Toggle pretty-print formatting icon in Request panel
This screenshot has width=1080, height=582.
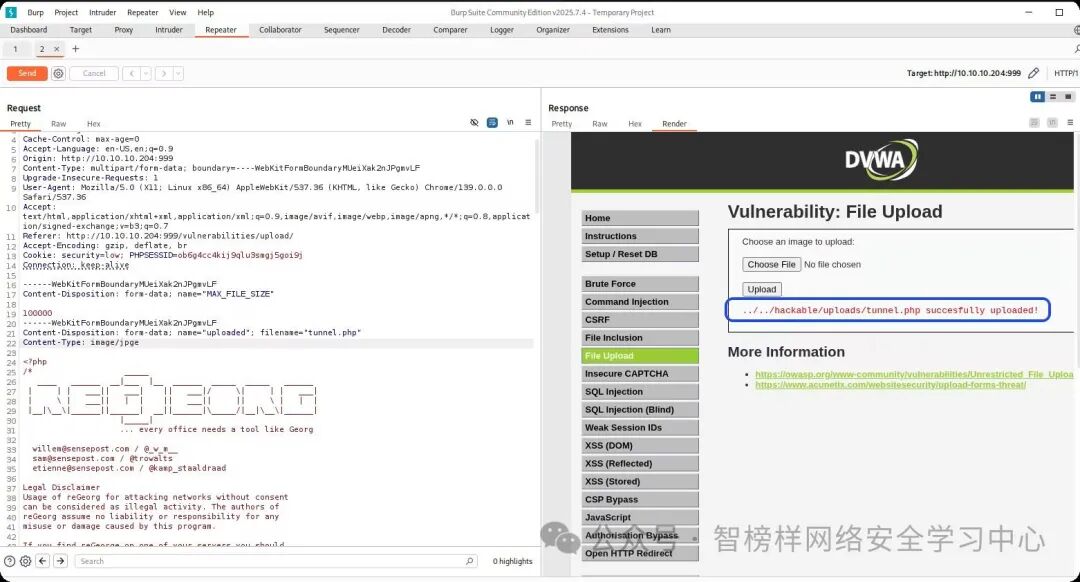click(x=492, y=123)
